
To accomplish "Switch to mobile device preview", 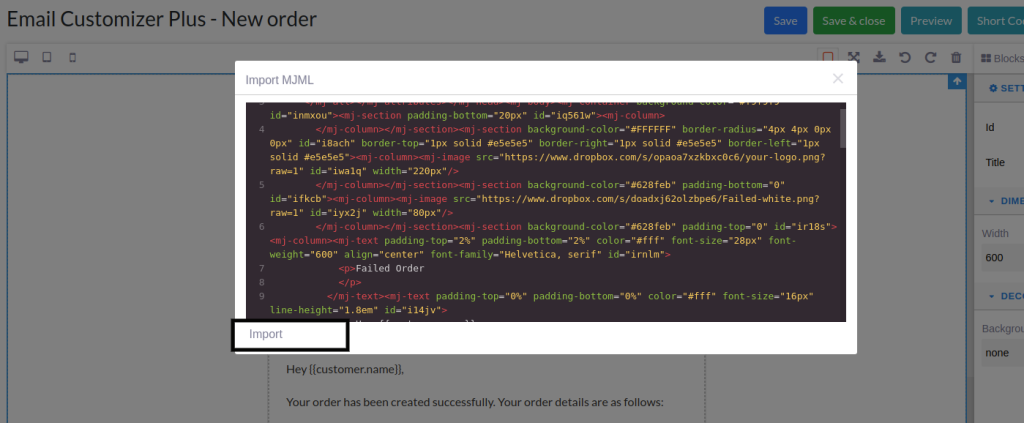I will coord(72,57).
